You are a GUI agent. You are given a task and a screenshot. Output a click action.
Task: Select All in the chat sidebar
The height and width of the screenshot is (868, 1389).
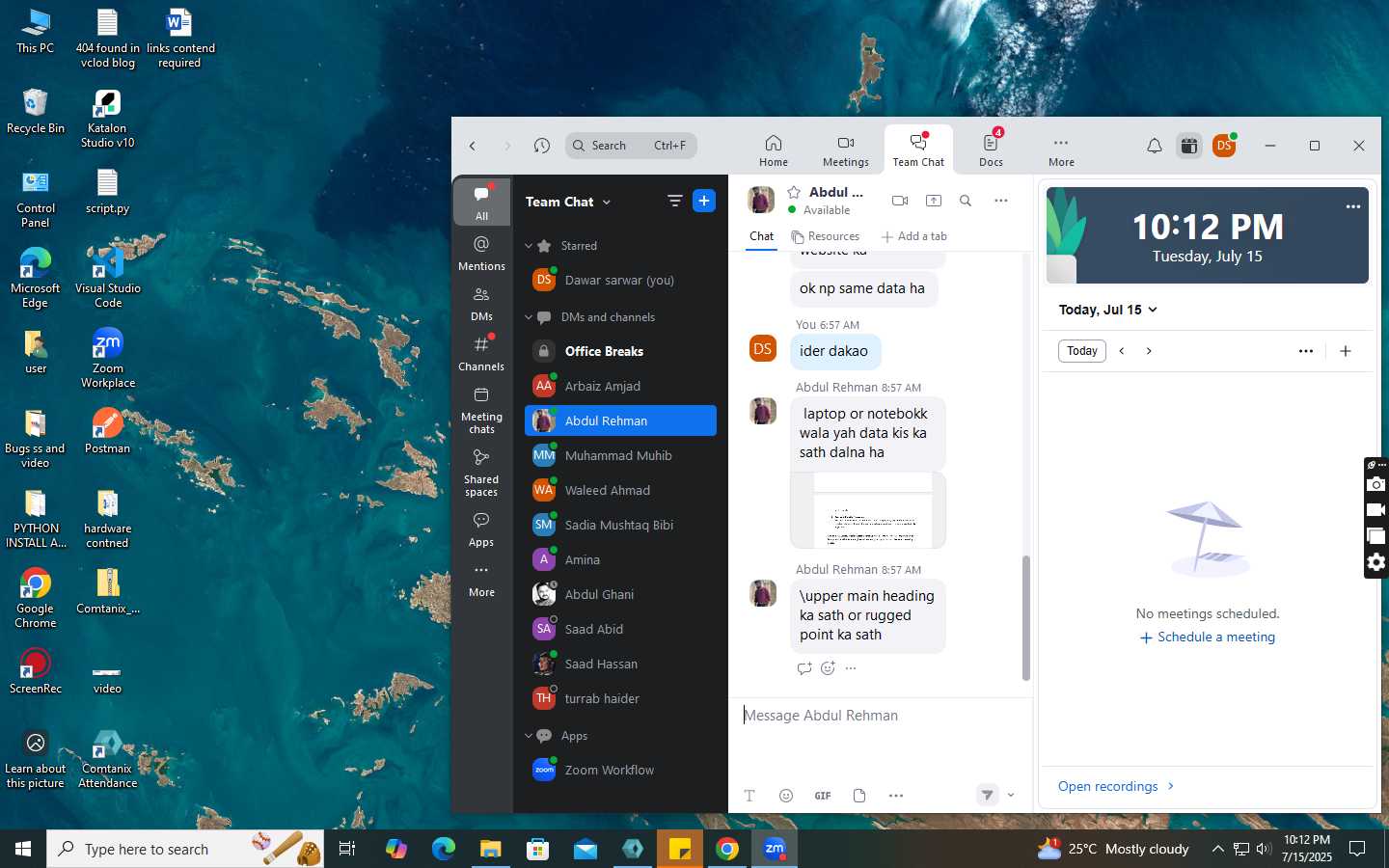click(x=481, y=203)
